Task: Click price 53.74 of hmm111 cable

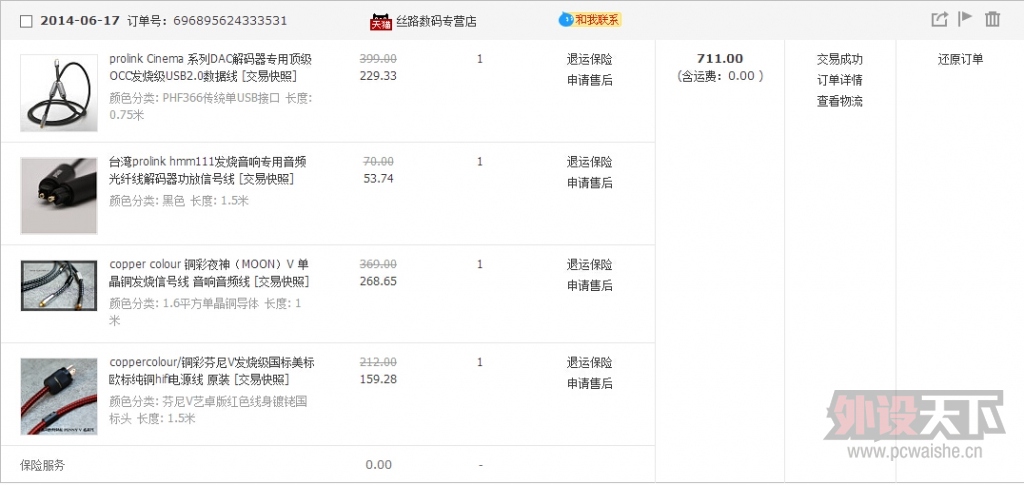Action: (378, 178)
